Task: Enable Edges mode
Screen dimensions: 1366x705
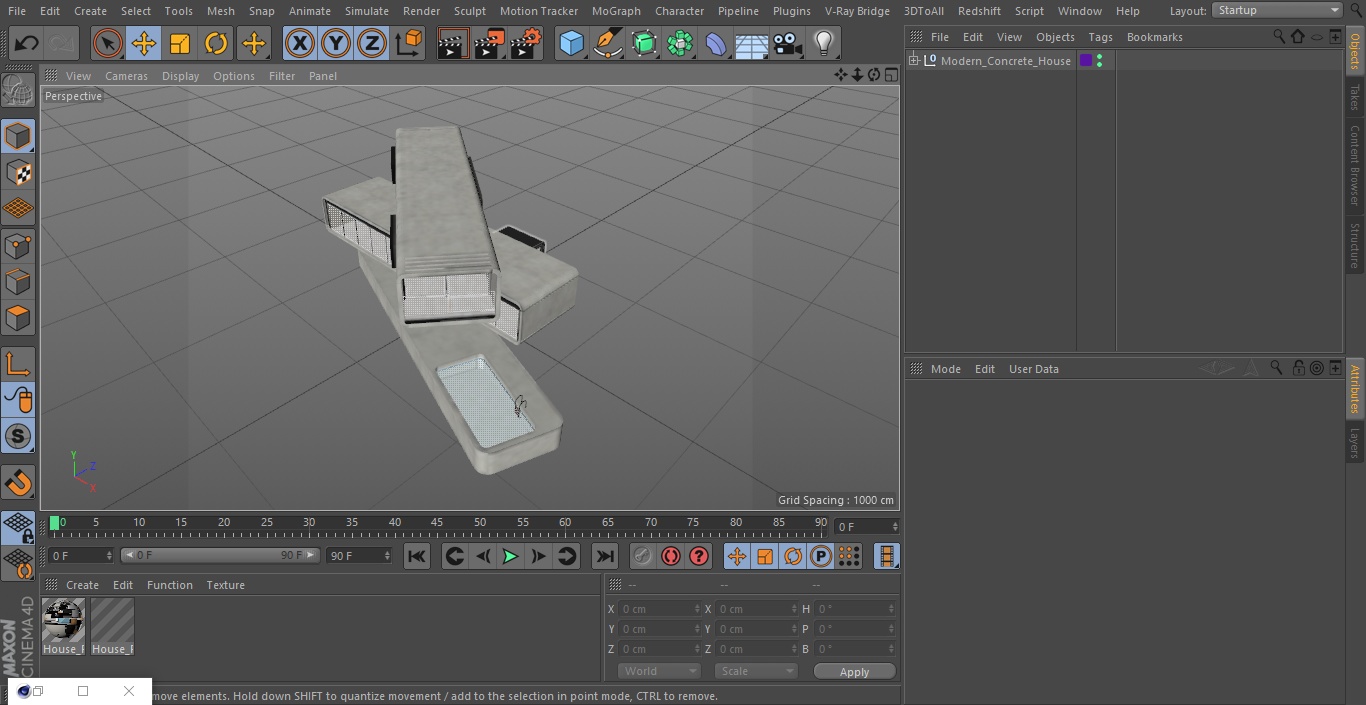Action: 18,281
